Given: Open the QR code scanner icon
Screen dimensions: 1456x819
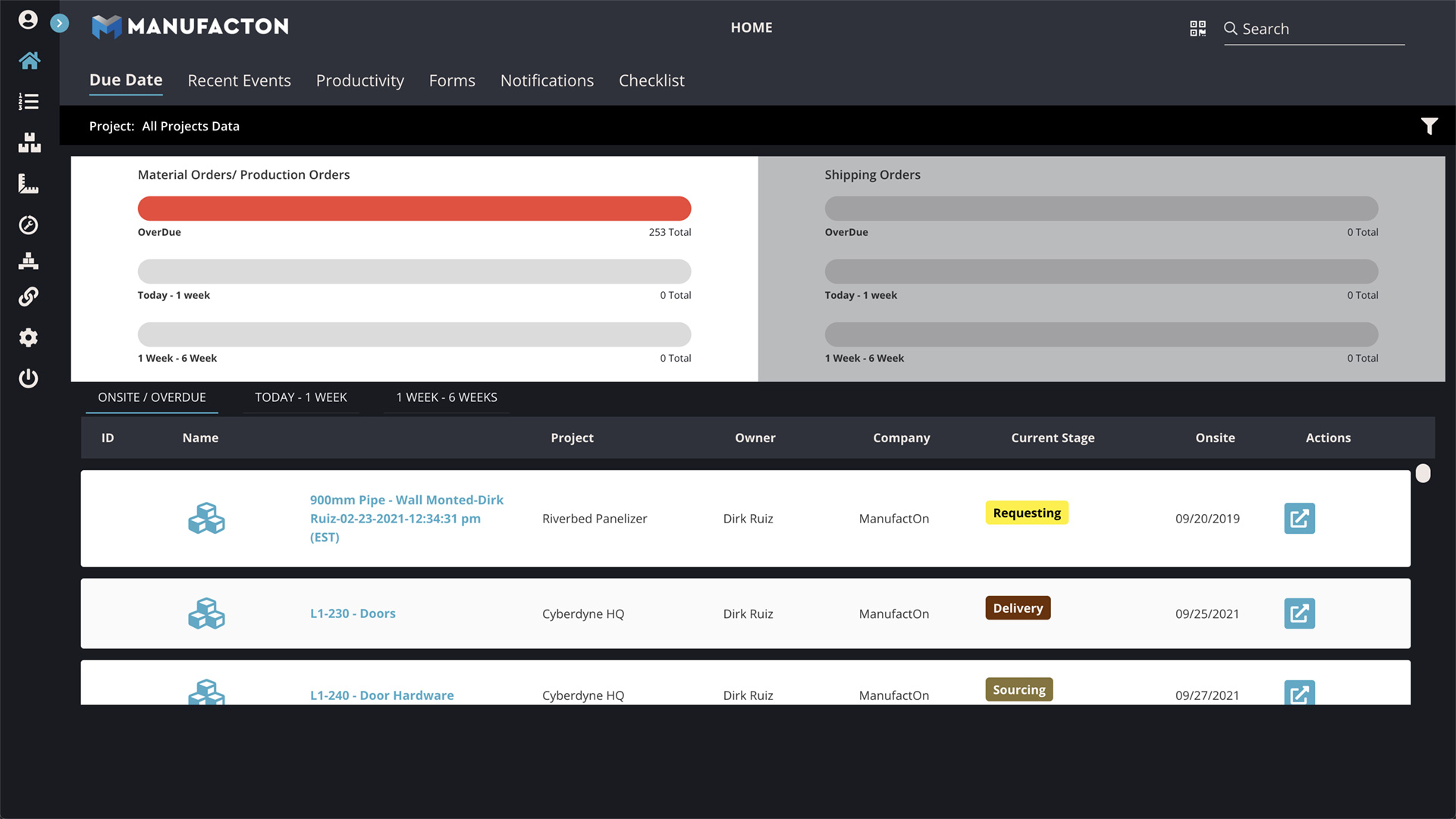Looking at the screenshot, I should tap(1197, 29).
